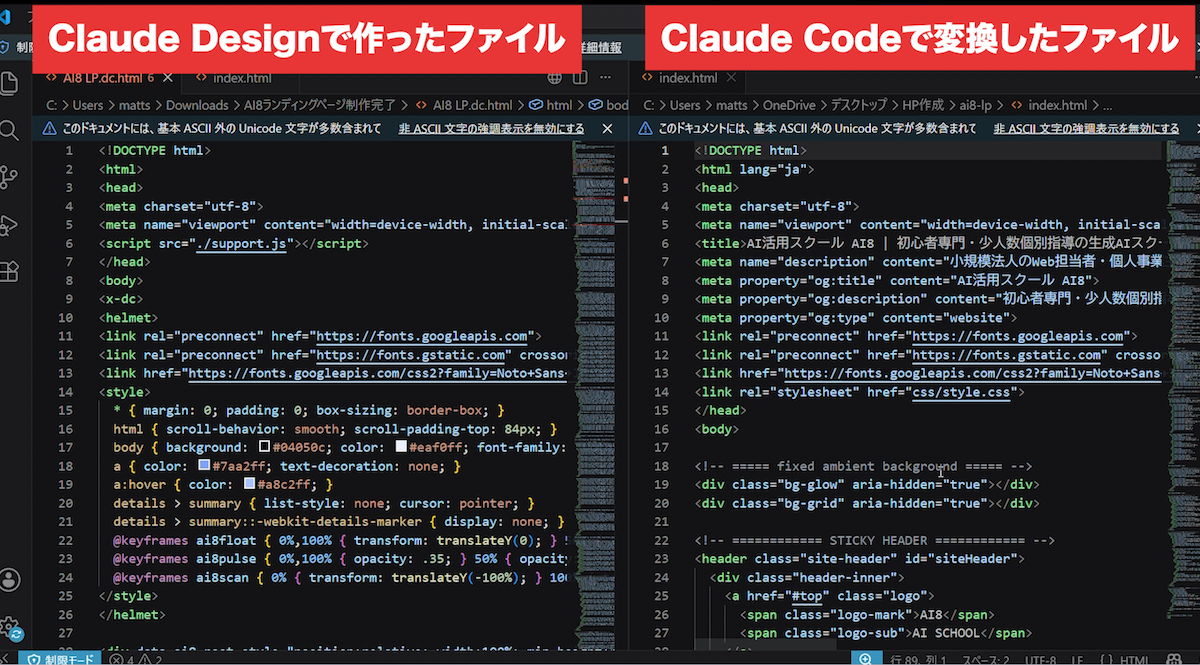The image size is (1200, 665).
Task: Click the STICKY HEADER comment line
Action: coord(874,541)
